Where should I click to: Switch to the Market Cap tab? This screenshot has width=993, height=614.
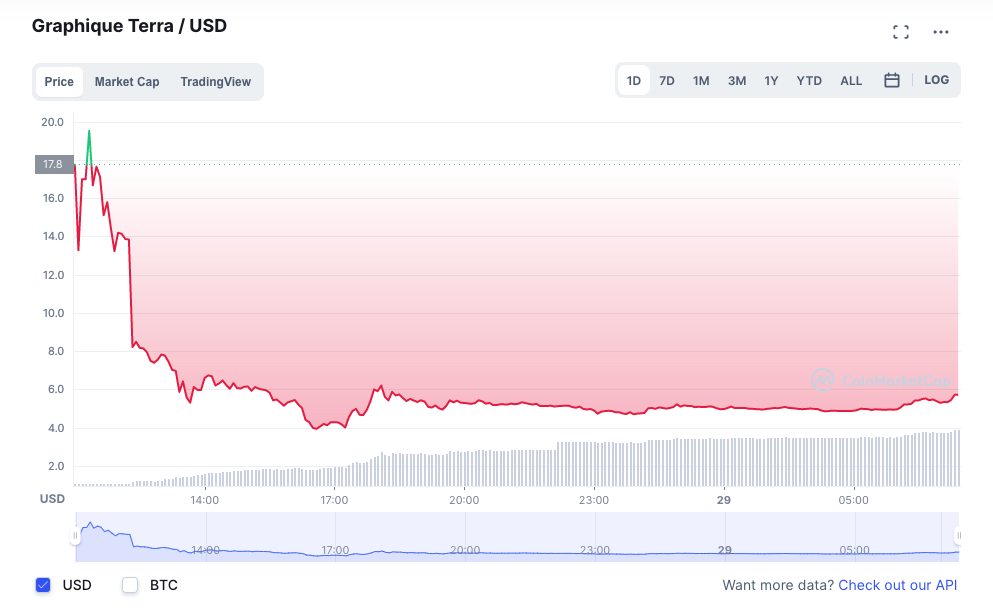(127, 82)
